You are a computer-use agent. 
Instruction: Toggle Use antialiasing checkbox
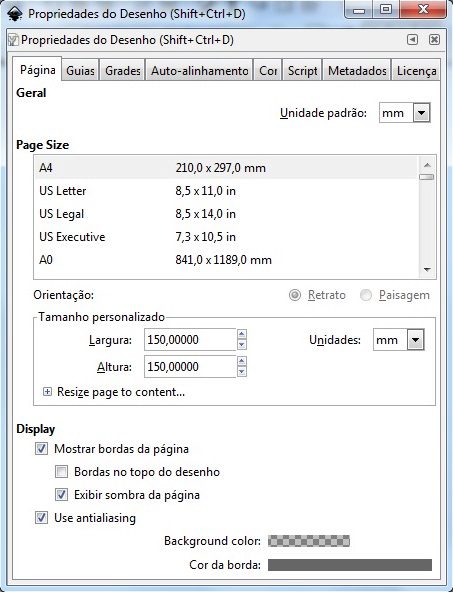pos(42,518)
